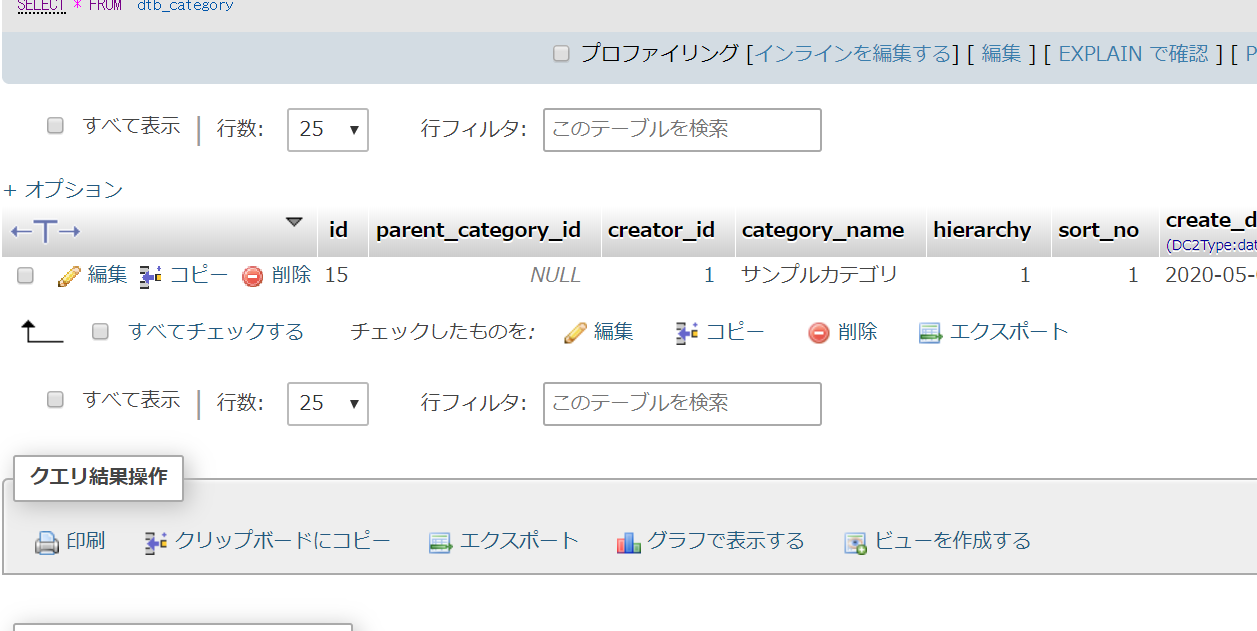
Task: Click copy icon for row 15
Action: pos(151,276)
